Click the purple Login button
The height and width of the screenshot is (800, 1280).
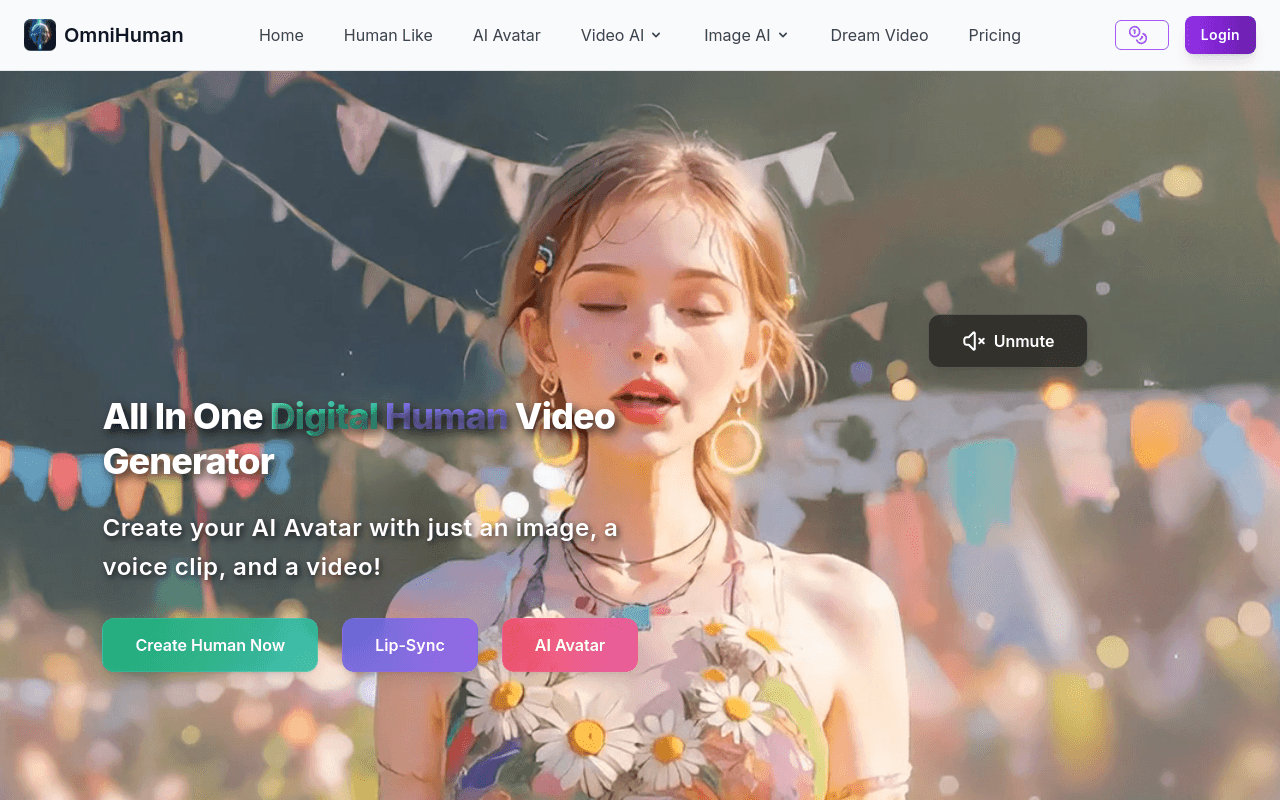click(x=1220, y=35)
